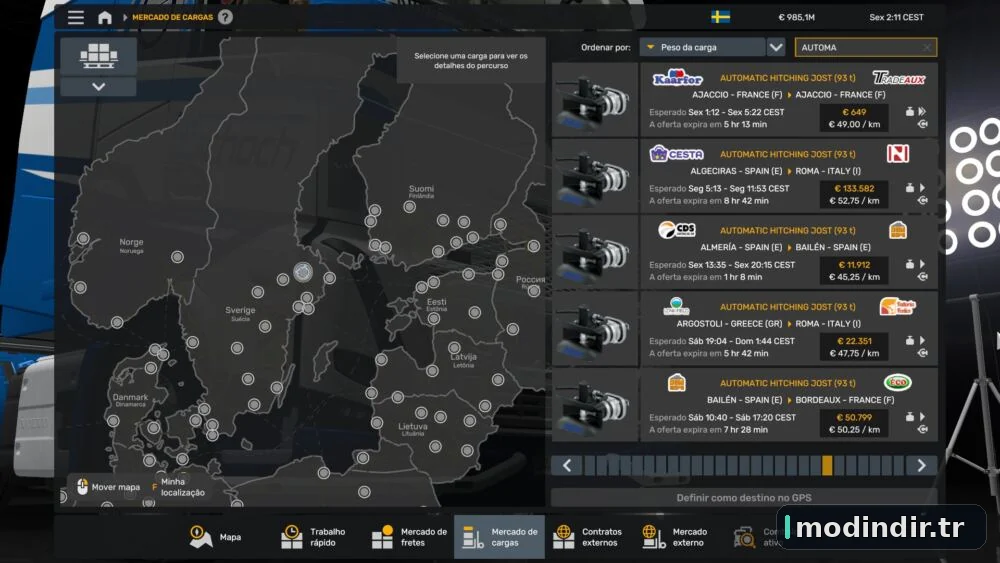
Task: Click the € 50.799 price box
Action: (854, 423)
